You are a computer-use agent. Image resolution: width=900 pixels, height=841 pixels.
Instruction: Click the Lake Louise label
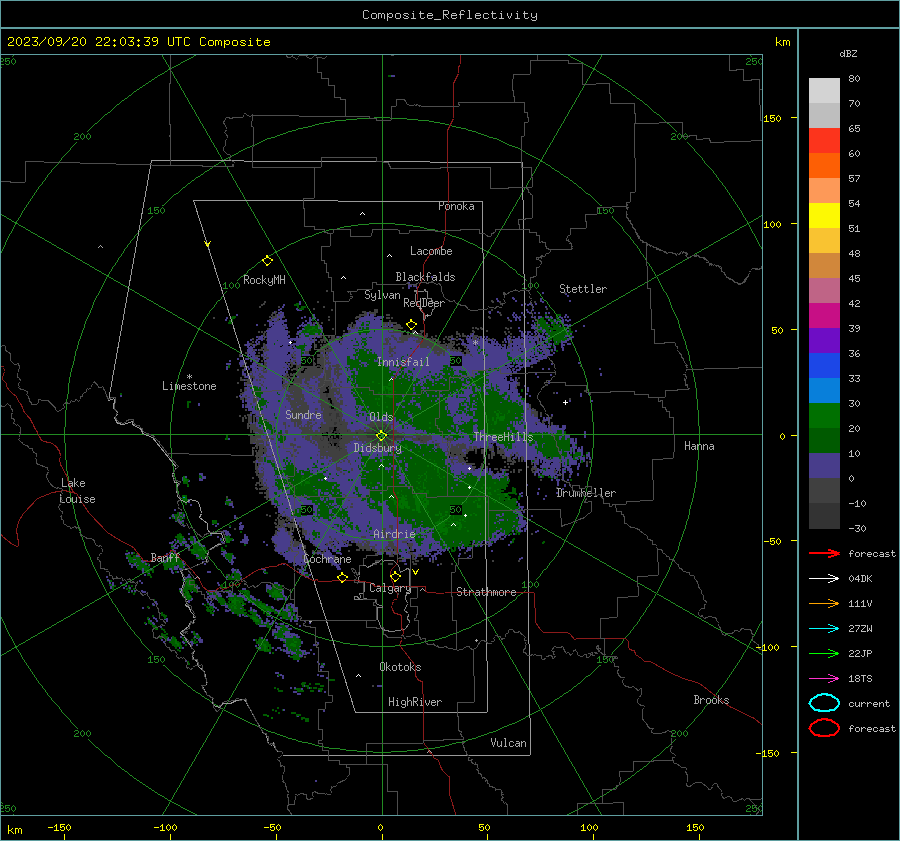click(77, 491)
